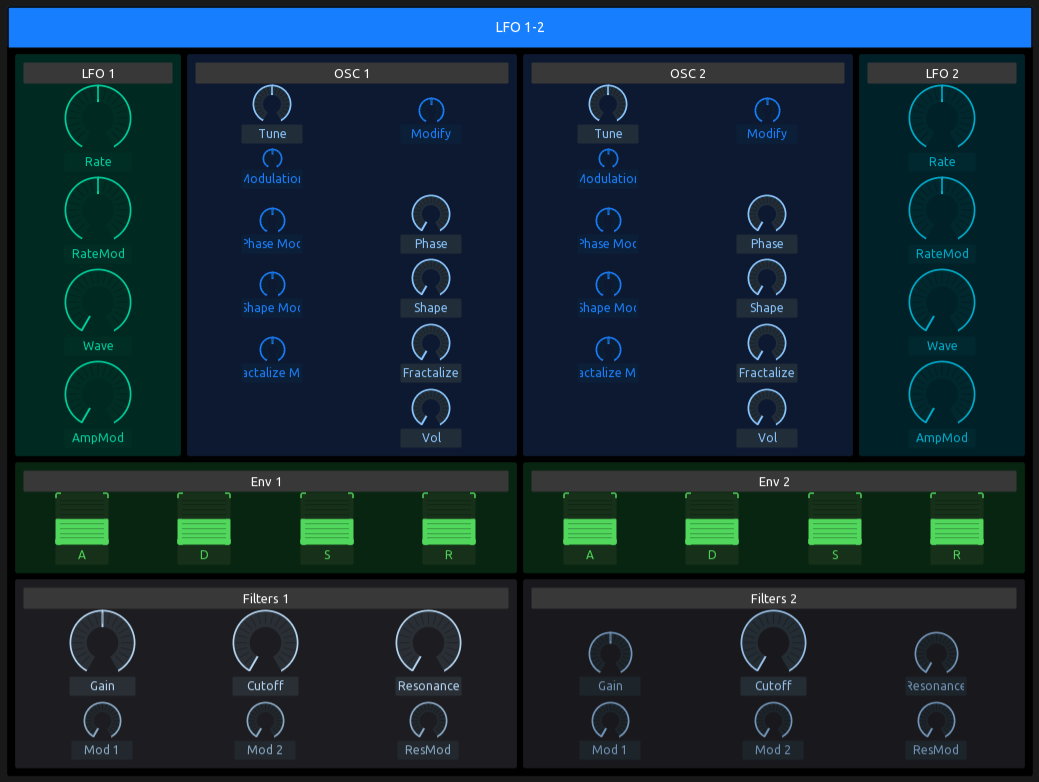Click the Env 1 Release slider

pyautogui.click(x=449, y=519)
